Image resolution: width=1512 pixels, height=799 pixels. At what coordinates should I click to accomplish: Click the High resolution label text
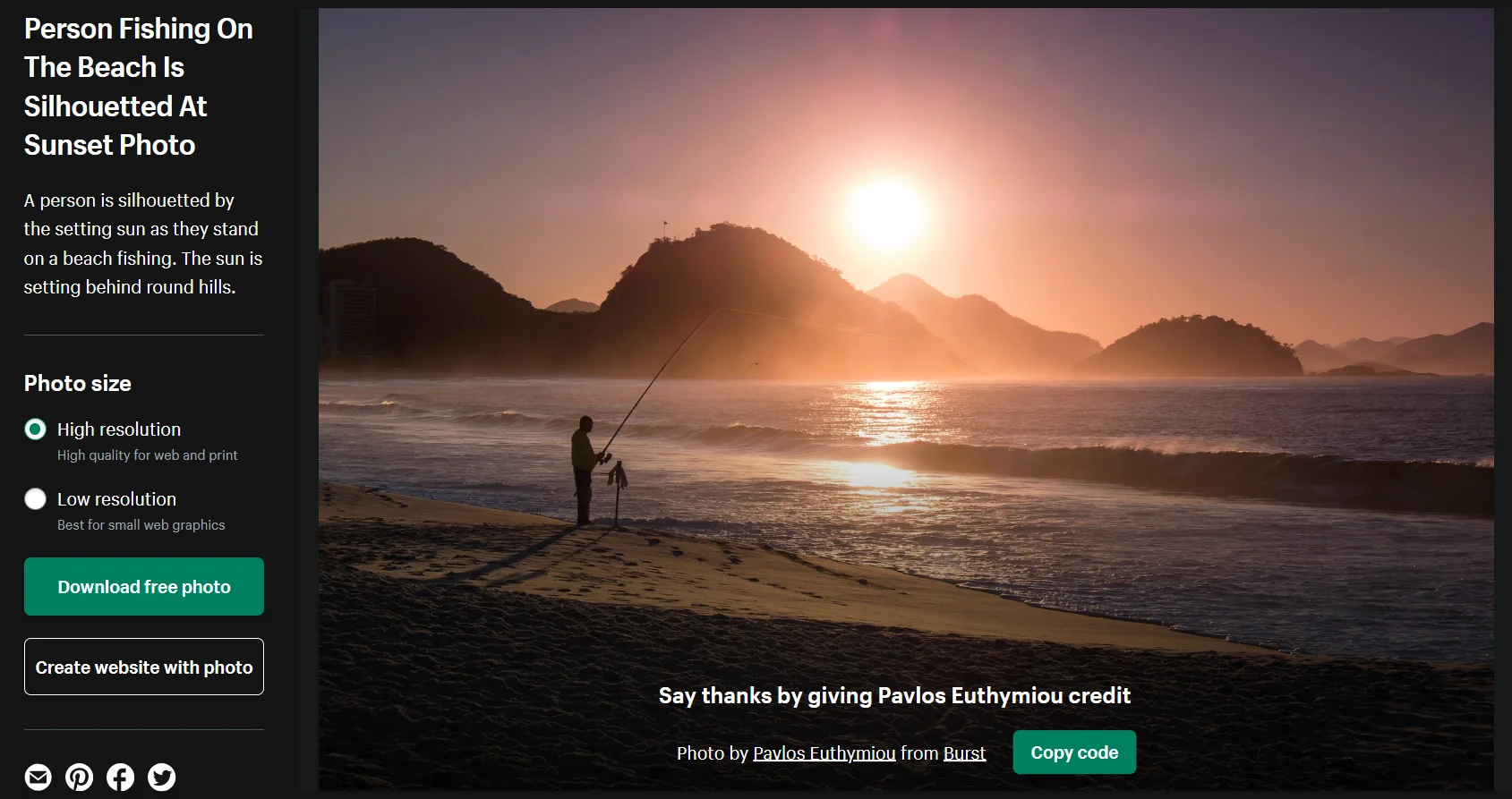(x=119, y=429)
